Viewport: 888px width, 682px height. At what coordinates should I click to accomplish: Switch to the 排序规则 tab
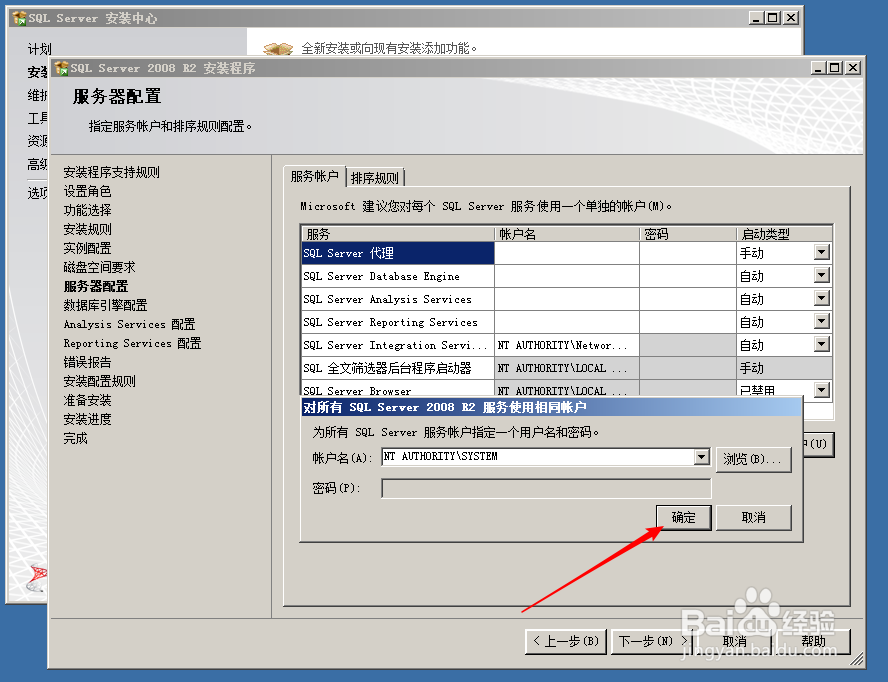pyautogui.click(x=374, y=178)
